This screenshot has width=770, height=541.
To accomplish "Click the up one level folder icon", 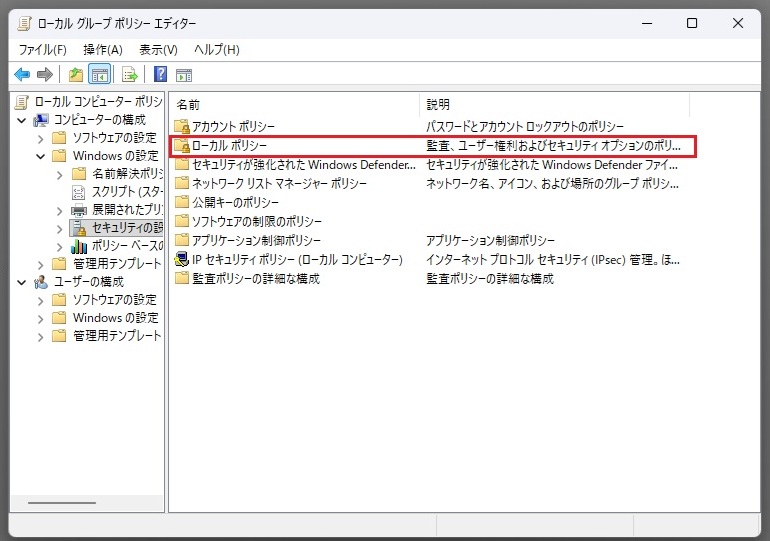I will pyautogui.click(x=76, y=74).
